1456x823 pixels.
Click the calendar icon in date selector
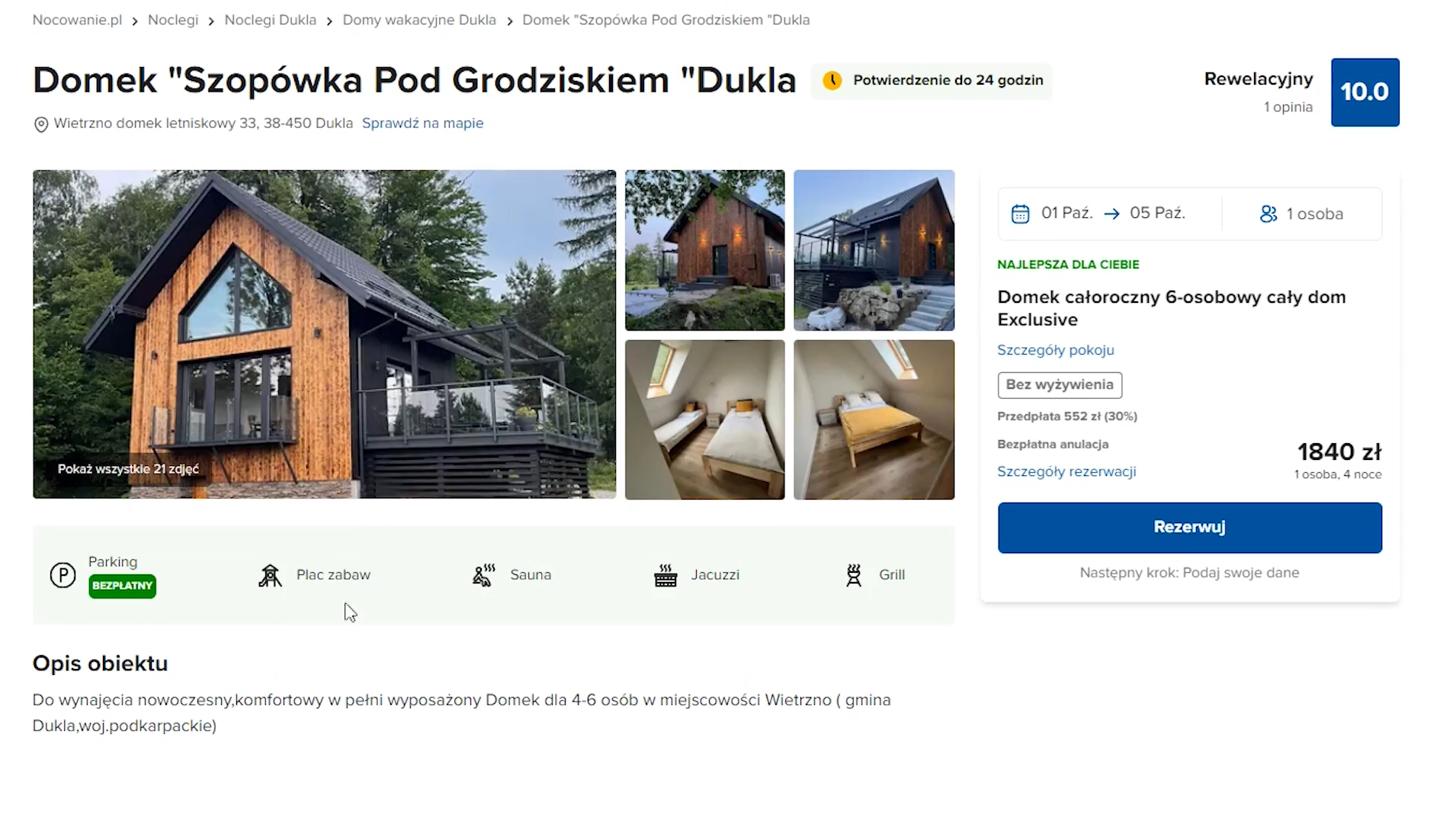(x=1020, y=214)
